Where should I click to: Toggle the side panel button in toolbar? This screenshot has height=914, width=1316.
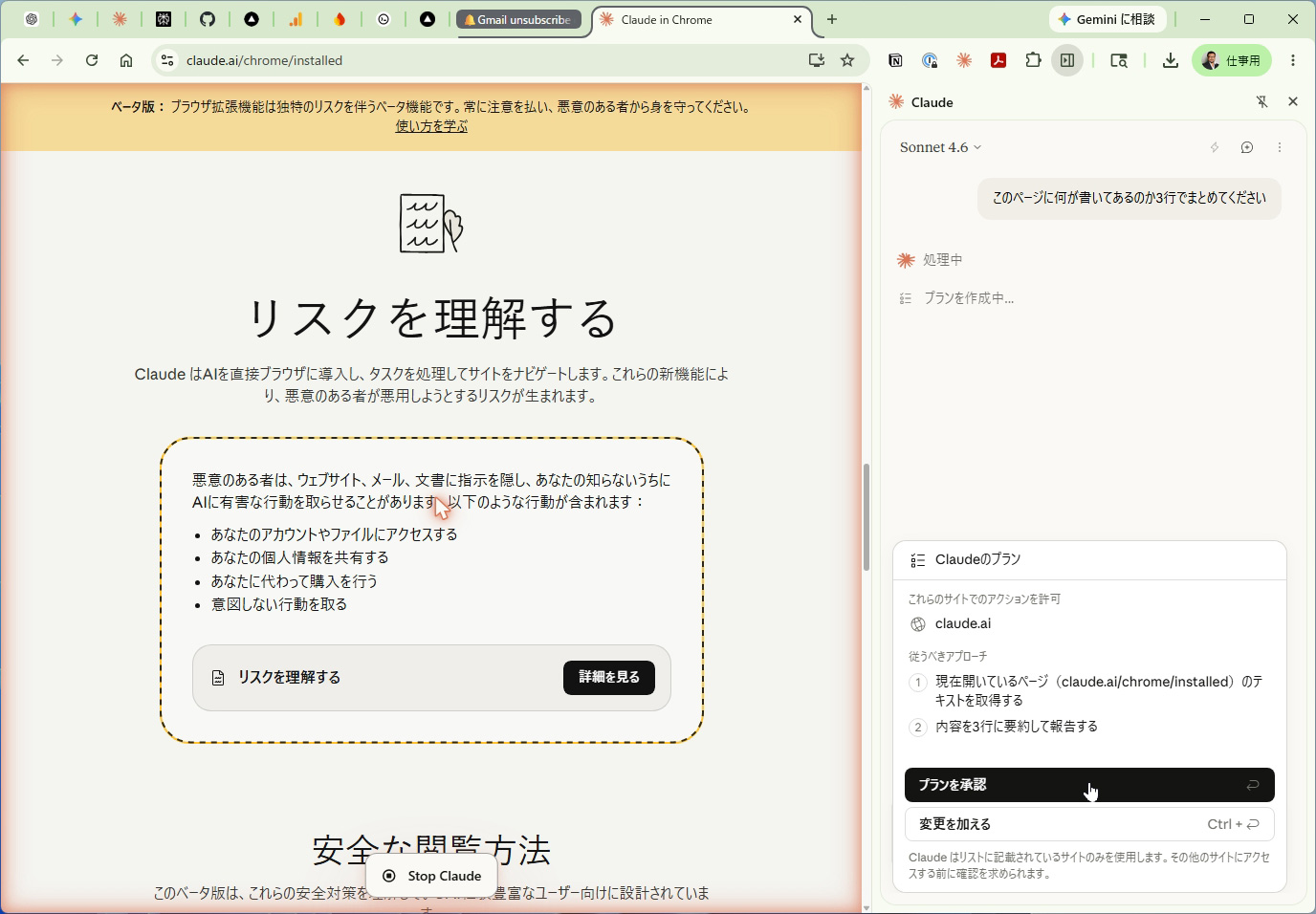point(1067,60)
